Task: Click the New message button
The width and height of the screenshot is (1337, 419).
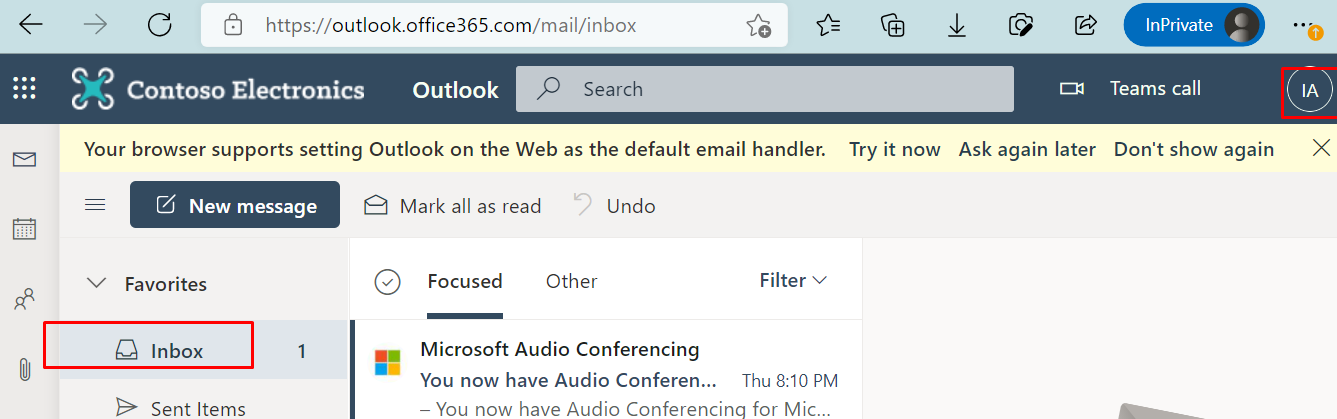Action: pyautogui.click(x=235, y=205)
